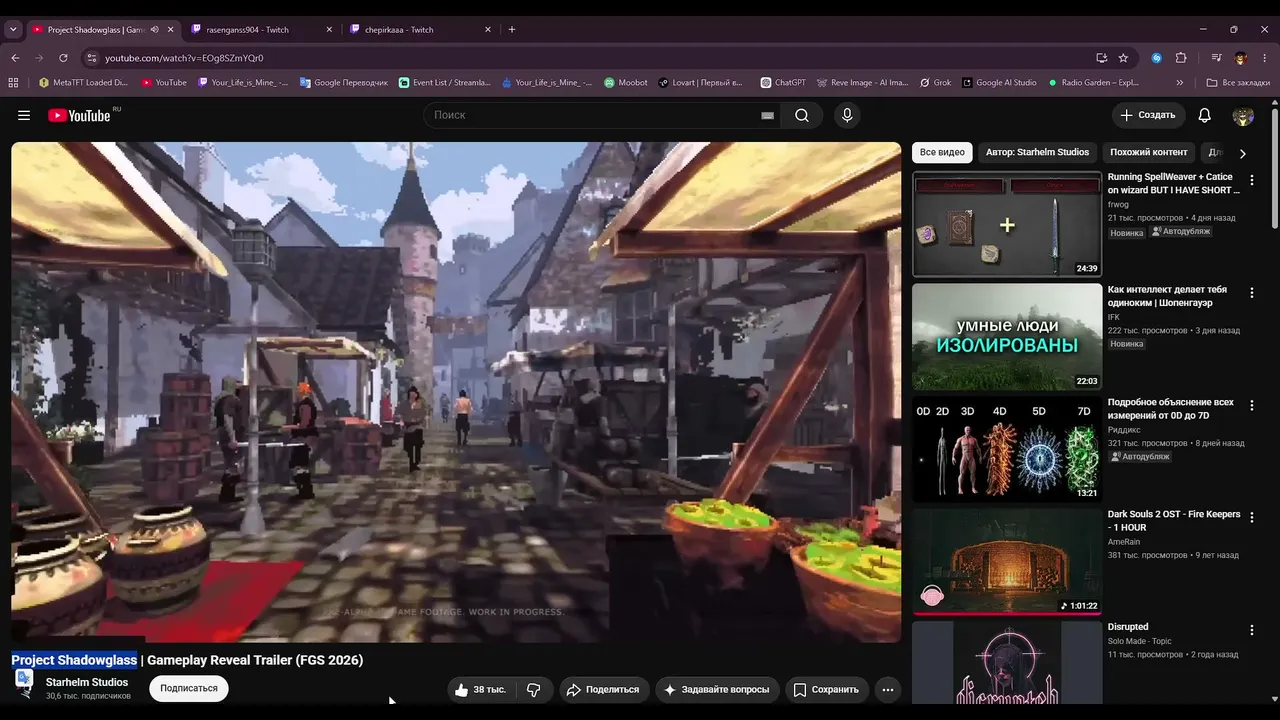Open the Chrome extensions puzzle menu

tap(1181, 58)
